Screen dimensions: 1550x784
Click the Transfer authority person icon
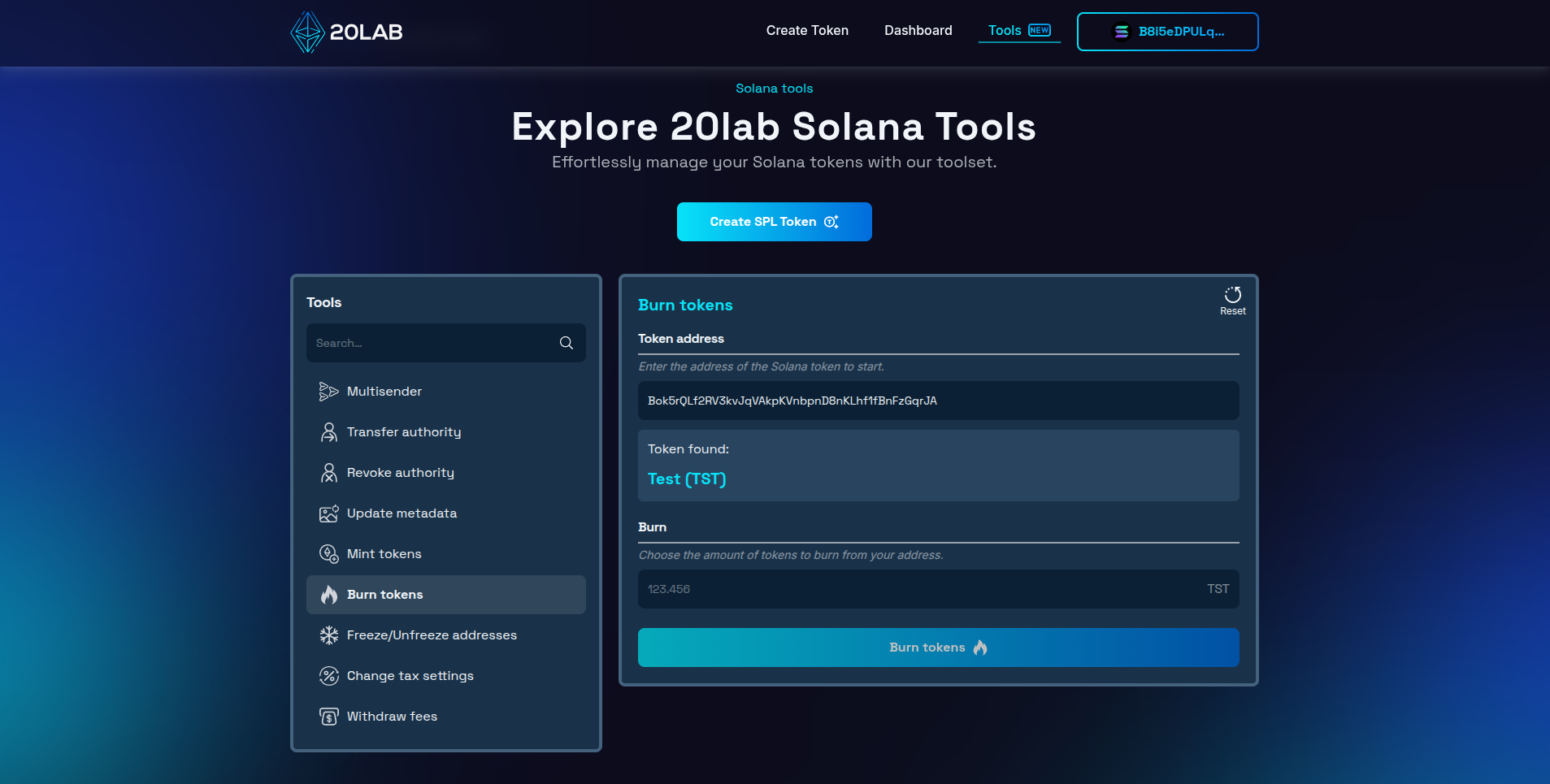coord(328,432)
